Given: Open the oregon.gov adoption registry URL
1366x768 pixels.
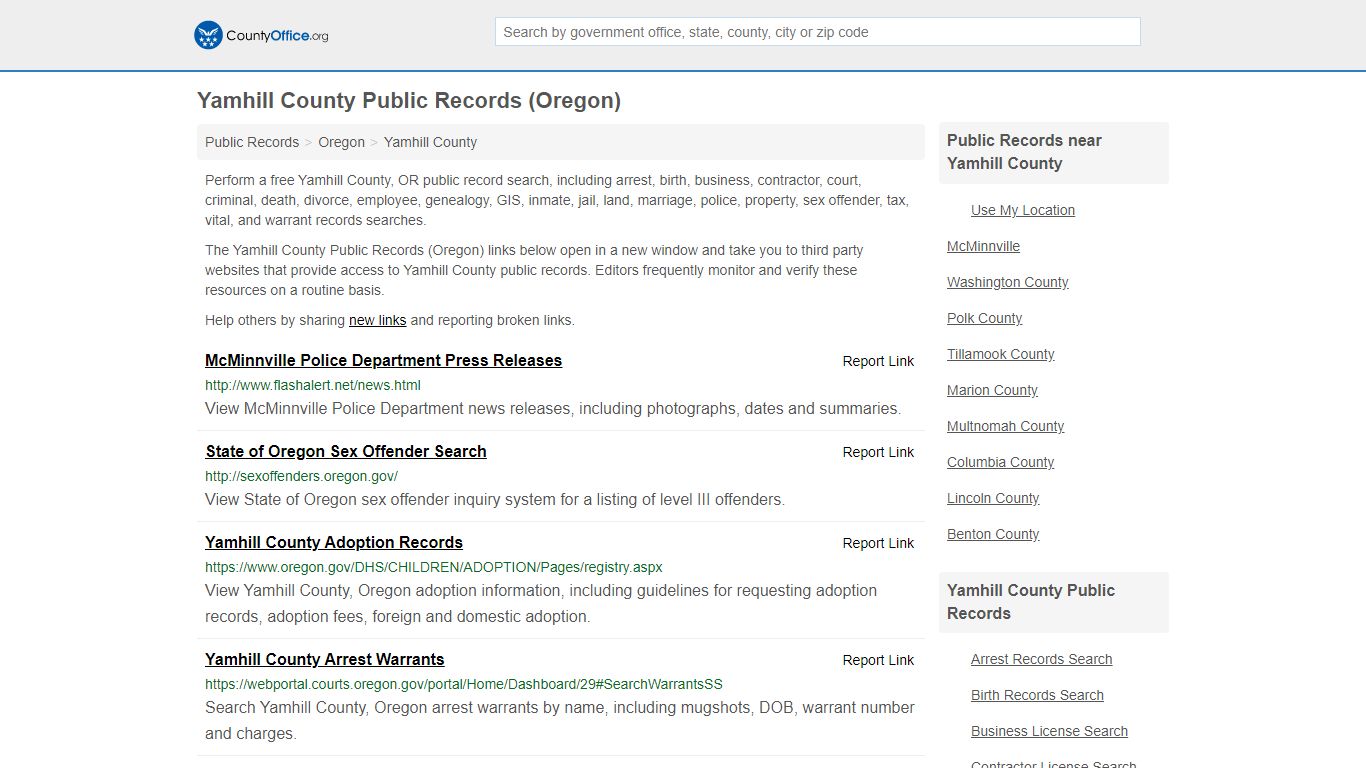Looking at the screenshot, I should pos(433,567).
